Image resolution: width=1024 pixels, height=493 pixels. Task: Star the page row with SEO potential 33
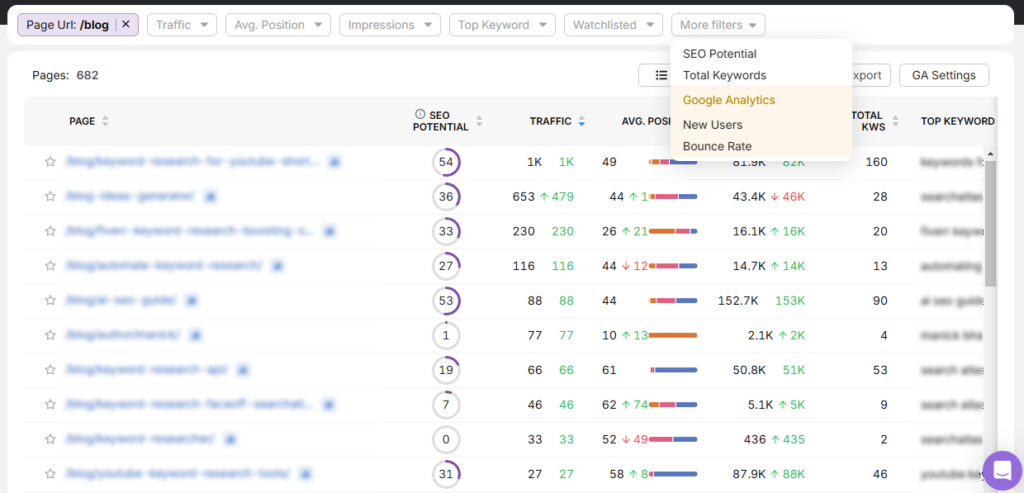tap(50, 231)
